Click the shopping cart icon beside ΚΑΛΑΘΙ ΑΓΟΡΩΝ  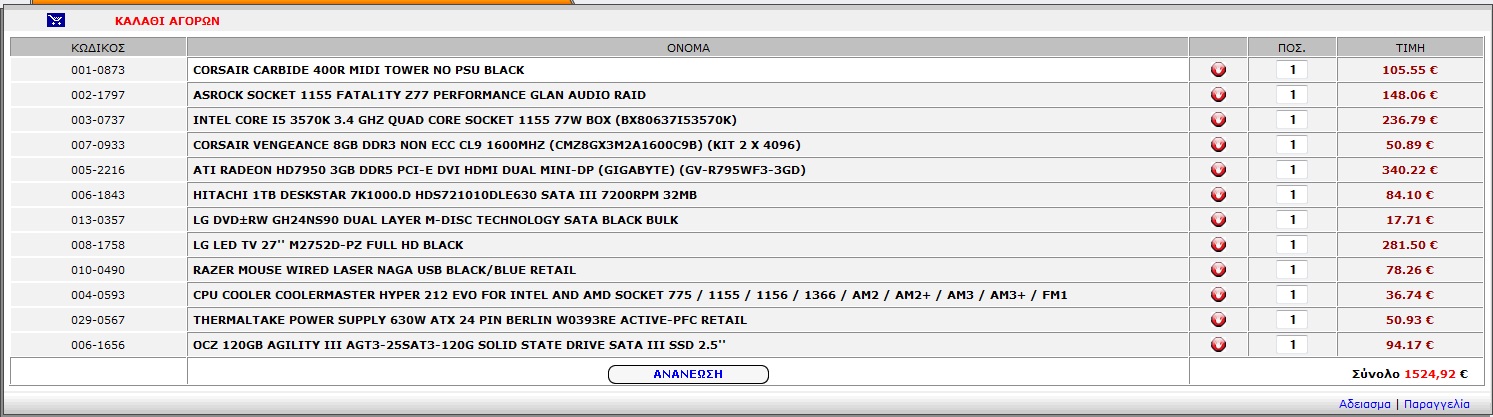tap(56, 20)
